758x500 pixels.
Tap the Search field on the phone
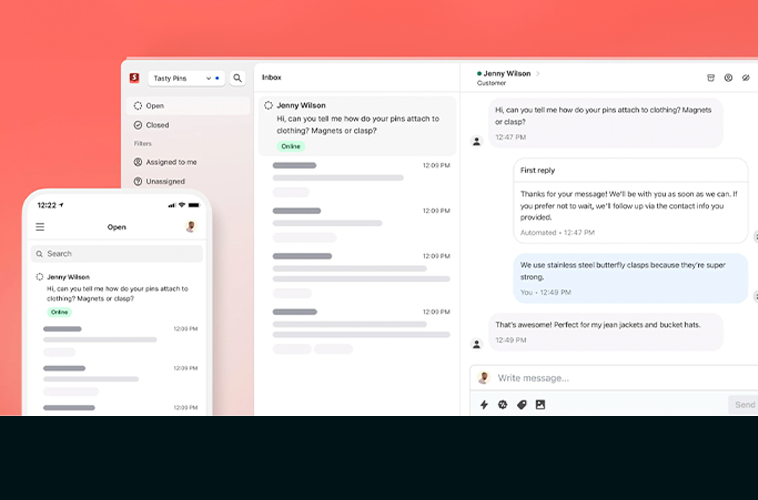(117, 254)
